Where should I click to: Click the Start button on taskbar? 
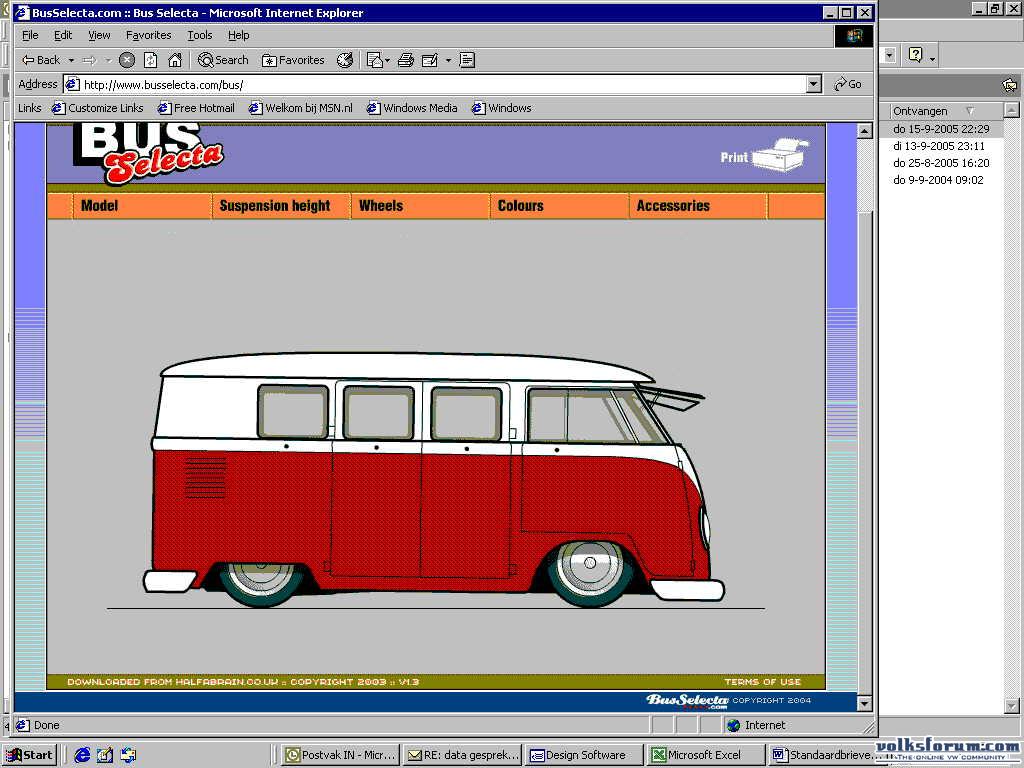click(31, 755)
